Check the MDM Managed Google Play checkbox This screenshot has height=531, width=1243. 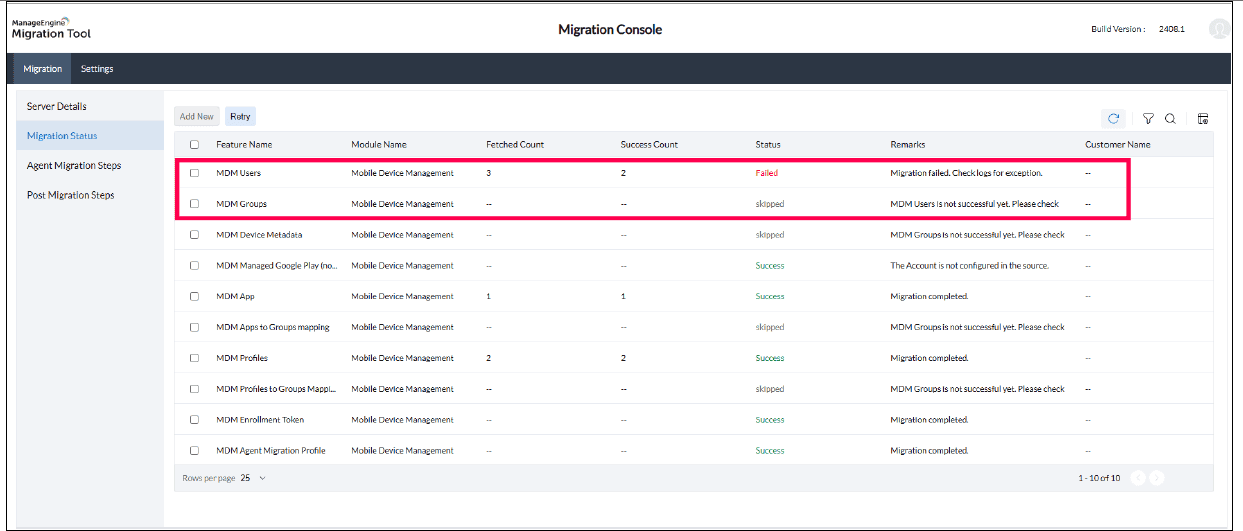tap(194, 266)
